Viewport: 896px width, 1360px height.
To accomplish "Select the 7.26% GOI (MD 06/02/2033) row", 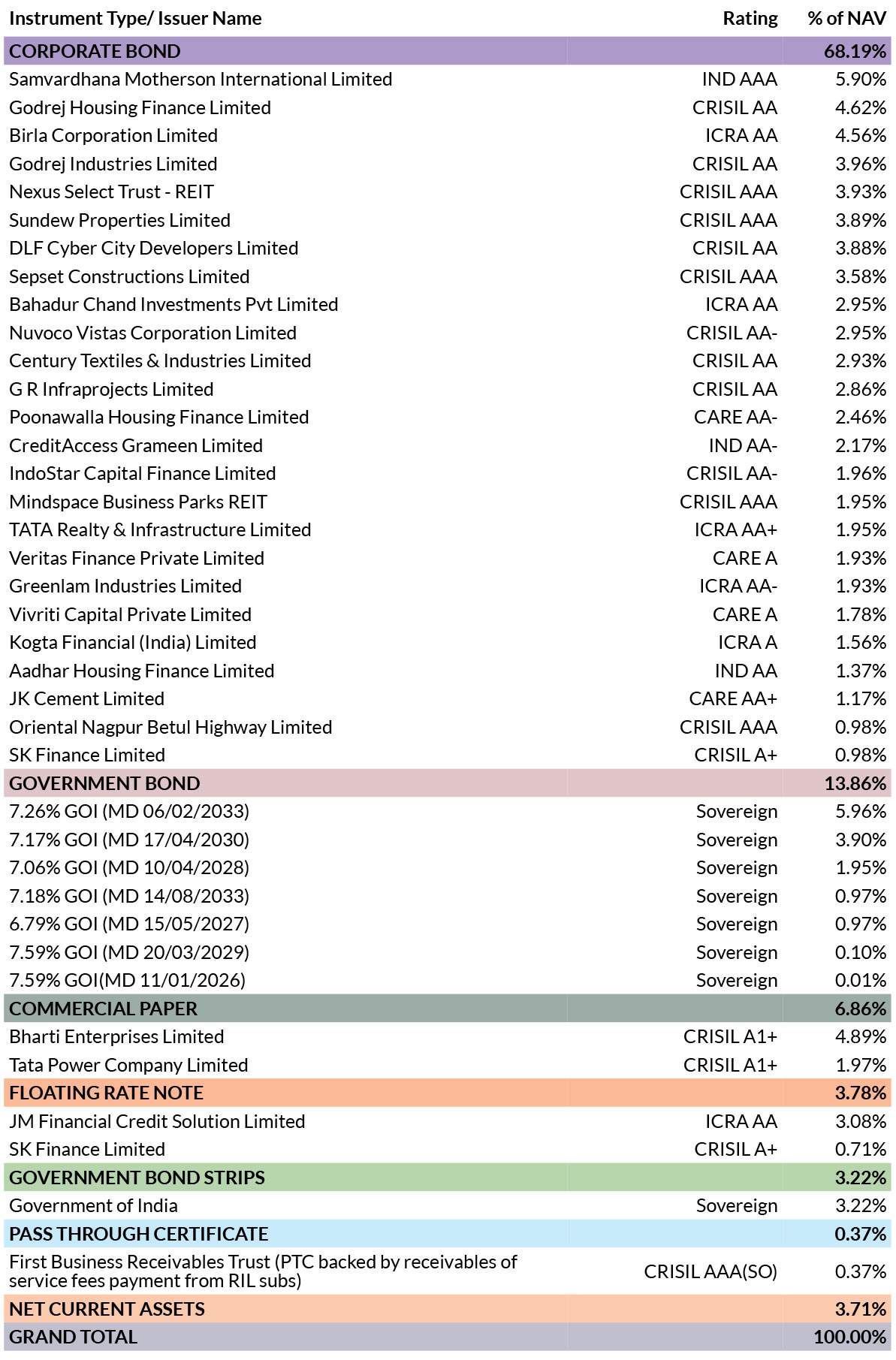I will pyautogui.click(x=448, y=812).
